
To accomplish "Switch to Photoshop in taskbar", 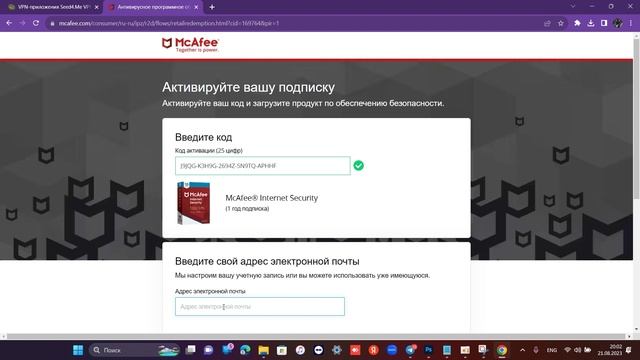I will [428, 350].
